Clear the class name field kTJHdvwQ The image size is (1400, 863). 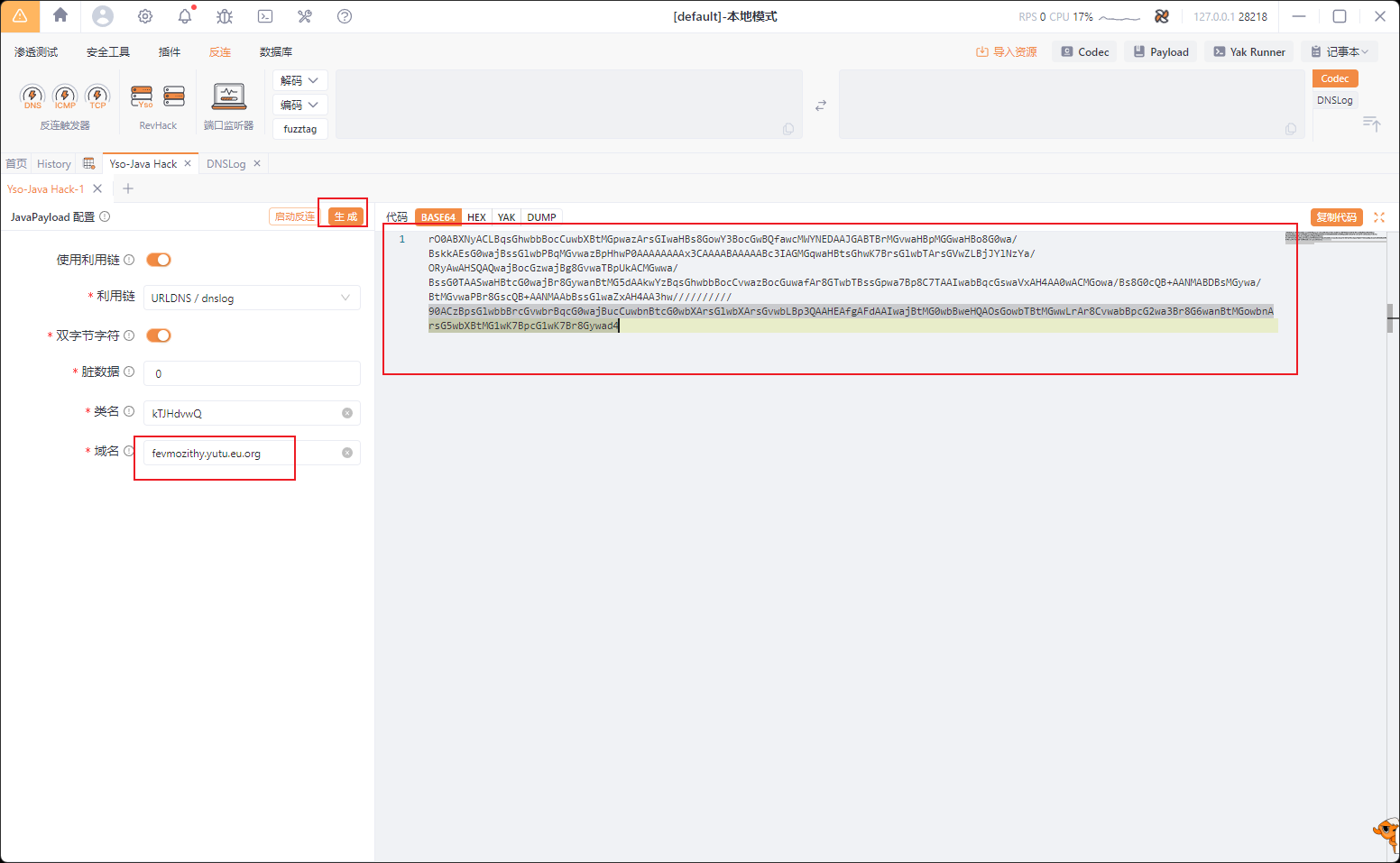pos(347,413)
